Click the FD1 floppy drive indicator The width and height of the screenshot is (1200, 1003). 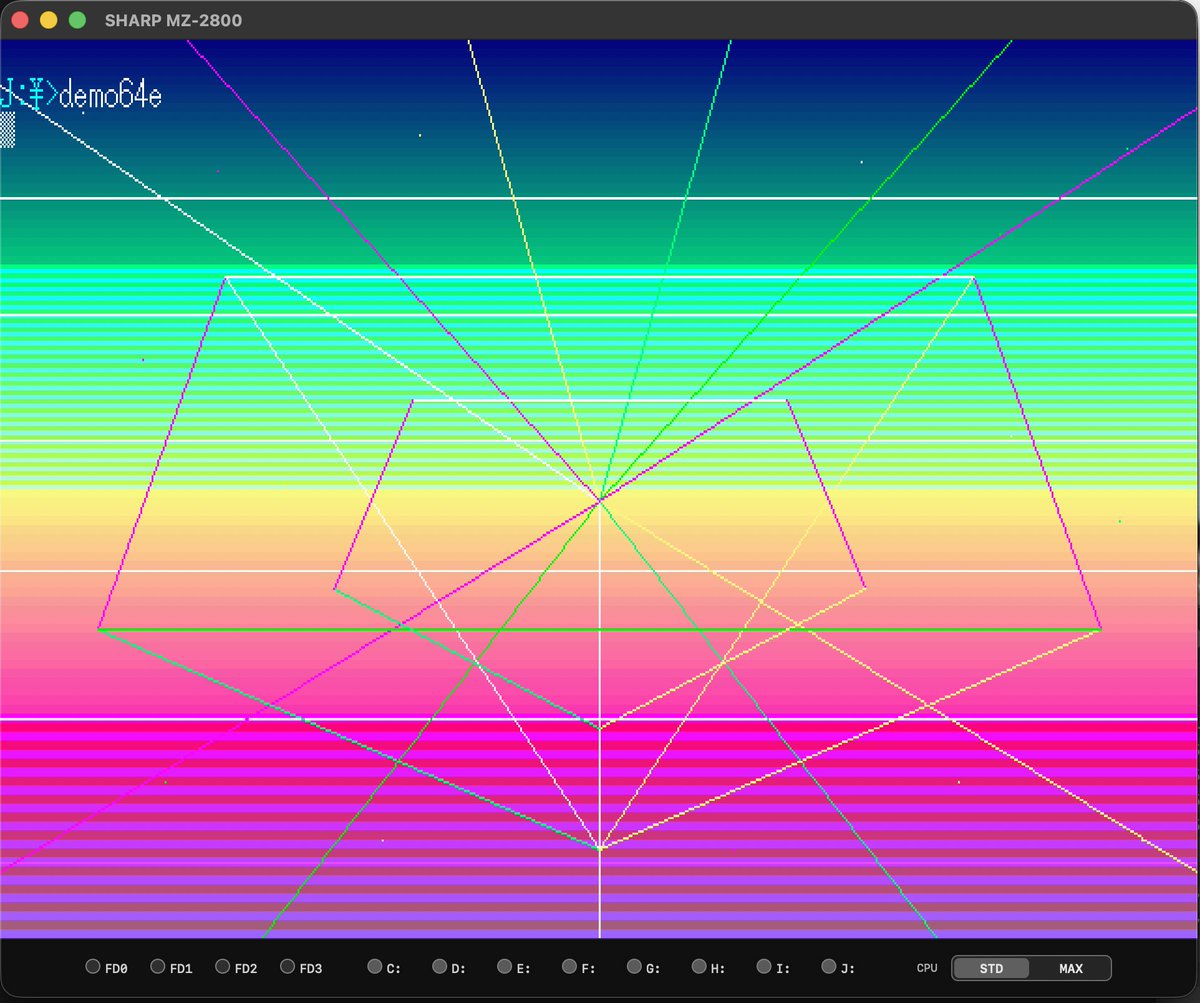[158, 967]
